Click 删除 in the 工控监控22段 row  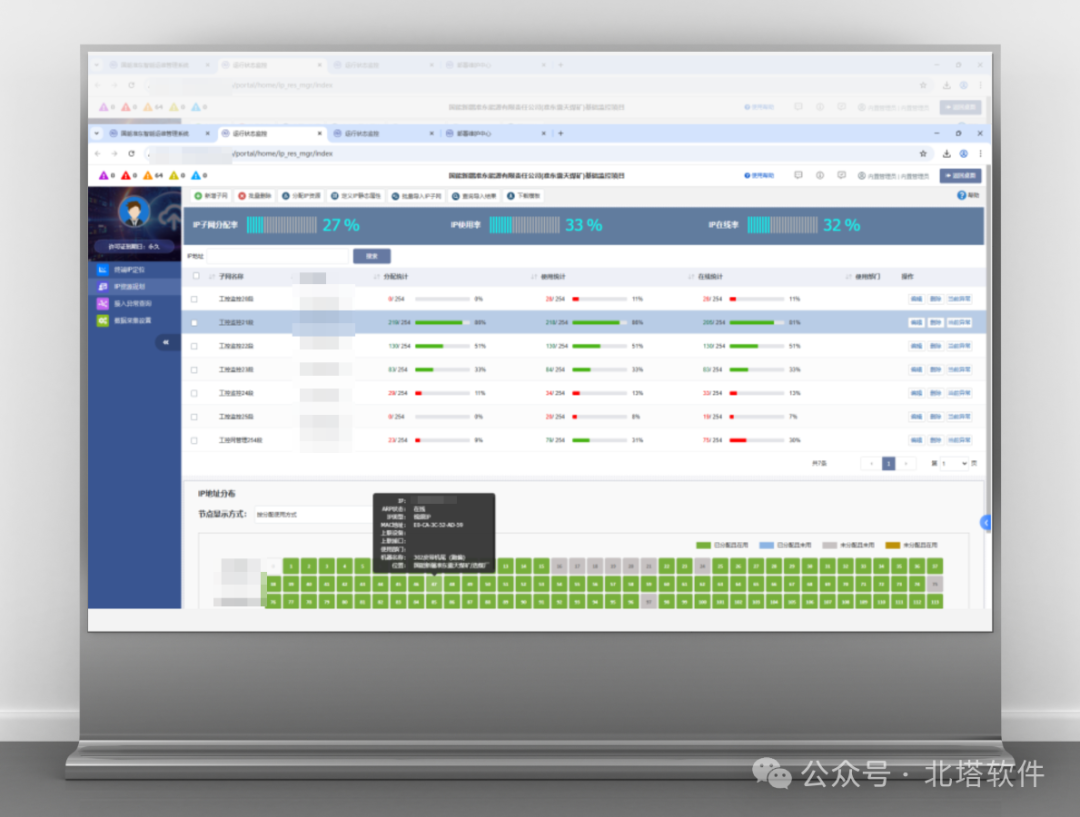tap(935, 347)
